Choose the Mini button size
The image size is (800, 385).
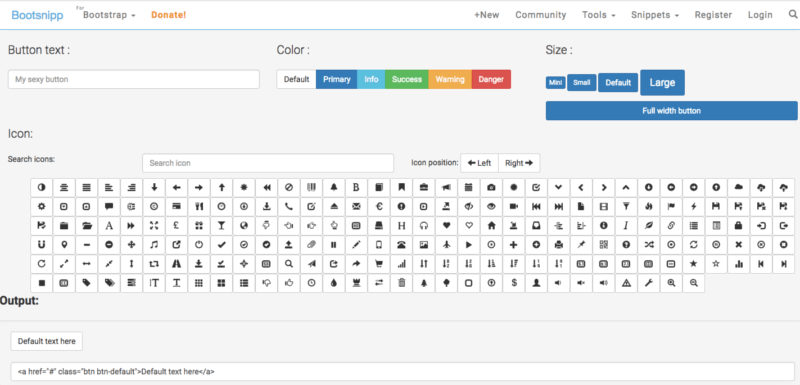pos(556,83)
